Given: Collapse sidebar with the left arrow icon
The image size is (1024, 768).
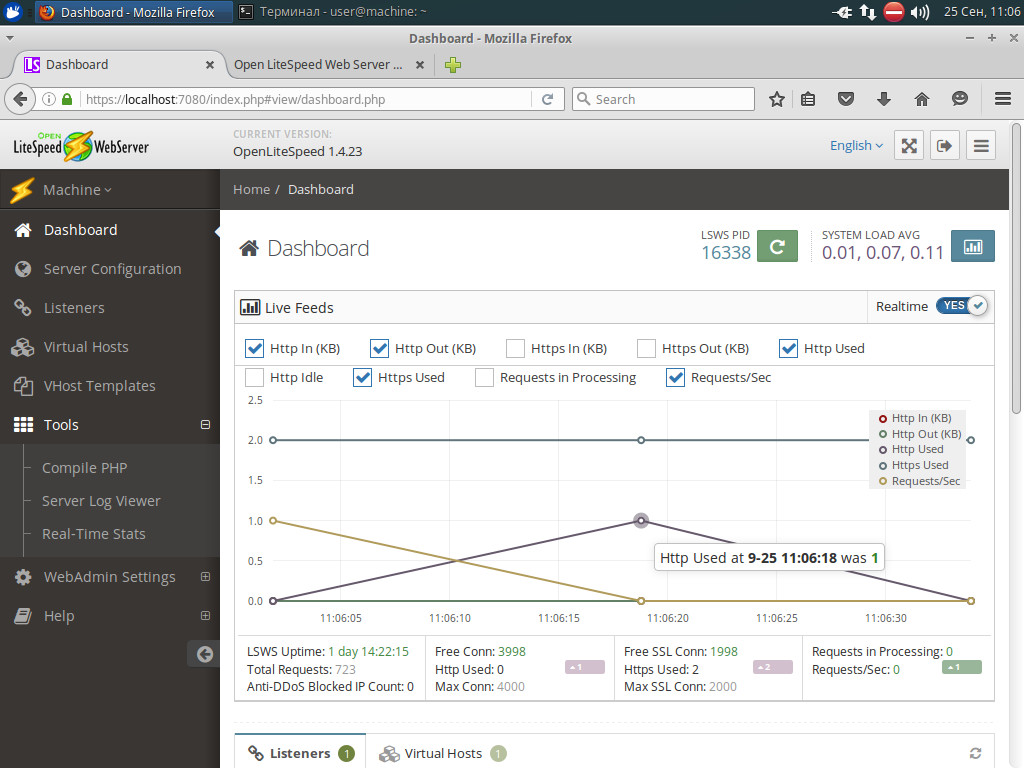Looking at the screenshot, I should (x=204, y=654).
